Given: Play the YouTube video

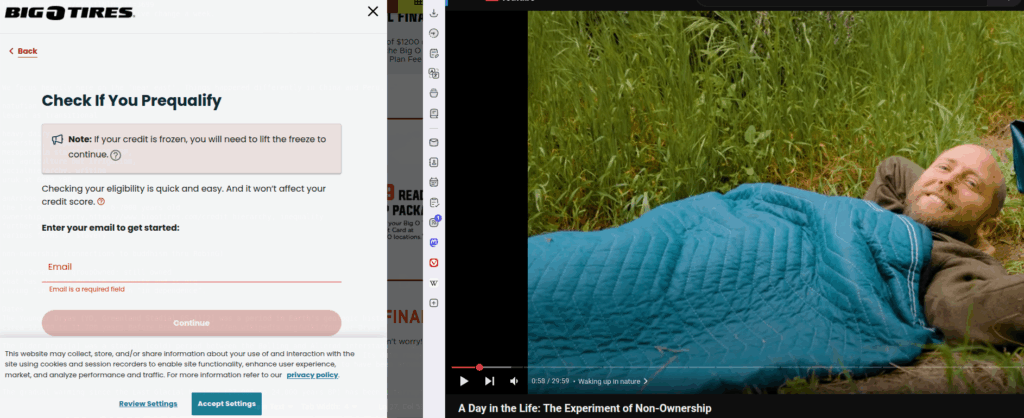Looking at the screenshot, I should tap(464, 381).
